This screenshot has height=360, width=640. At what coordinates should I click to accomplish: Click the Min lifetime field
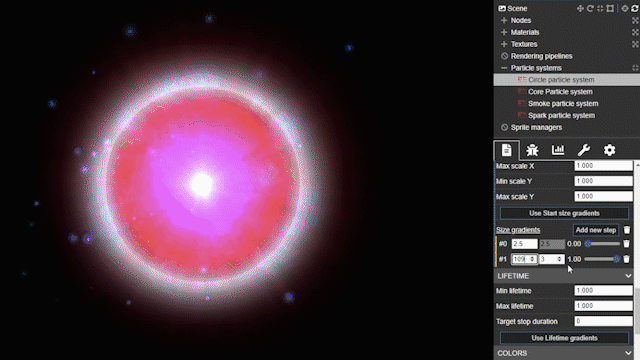click(604, 291)
